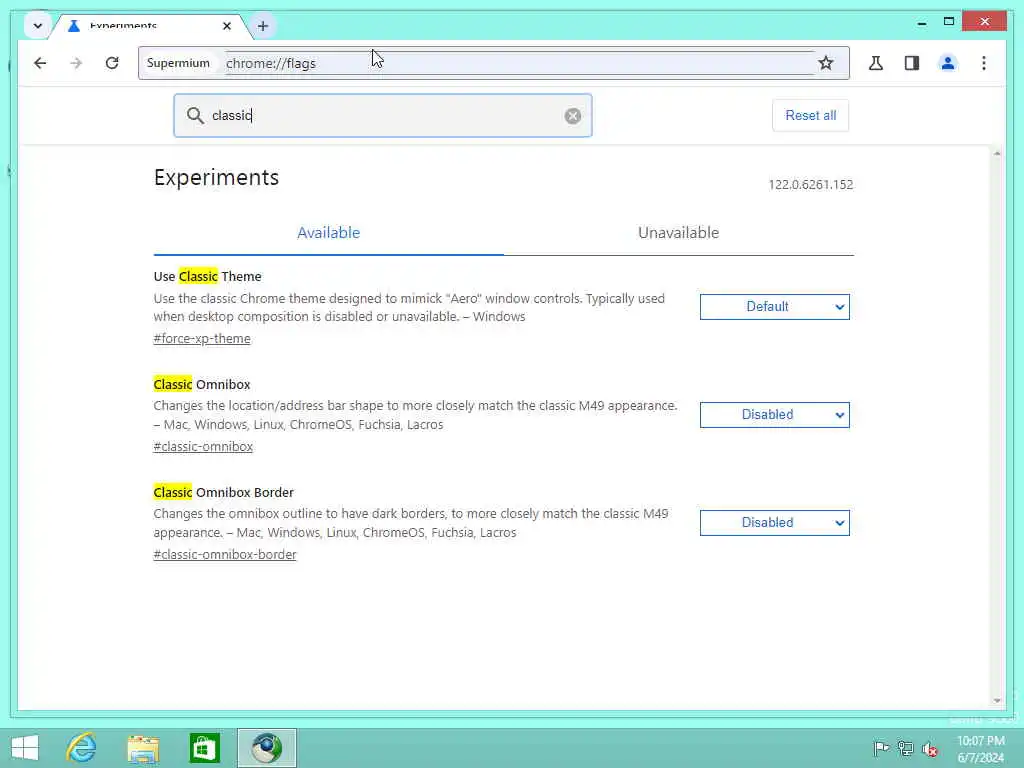Close the Experiments tab
The width and height of the screenshot is (1024, 768).
(x=227, y=26)
